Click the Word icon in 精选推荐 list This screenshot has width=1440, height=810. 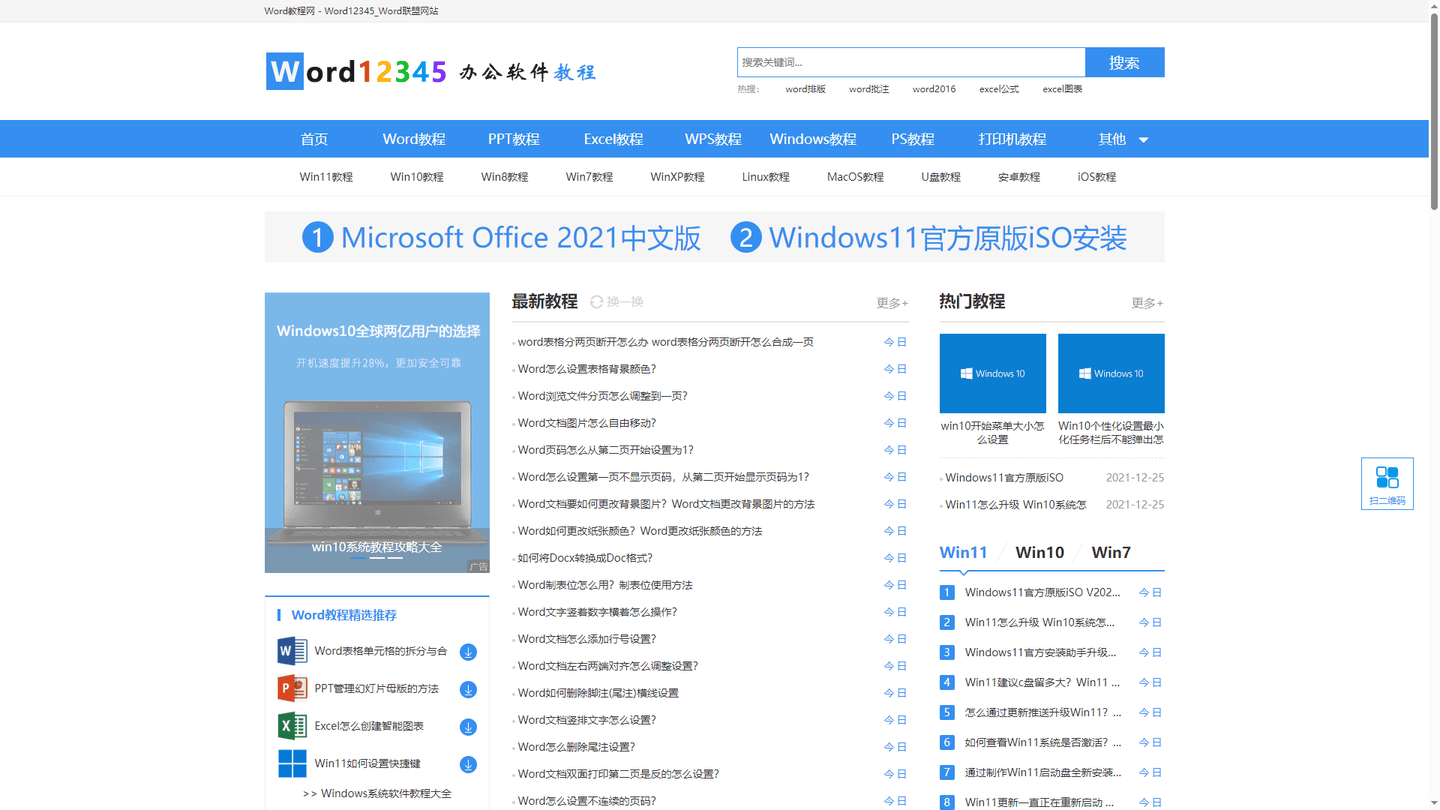pos(292,651)
